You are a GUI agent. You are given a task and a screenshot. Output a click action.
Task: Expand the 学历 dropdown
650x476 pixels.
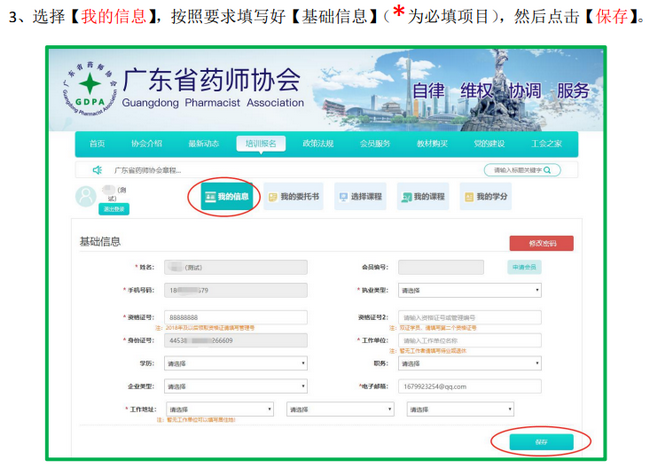[236, 363]
